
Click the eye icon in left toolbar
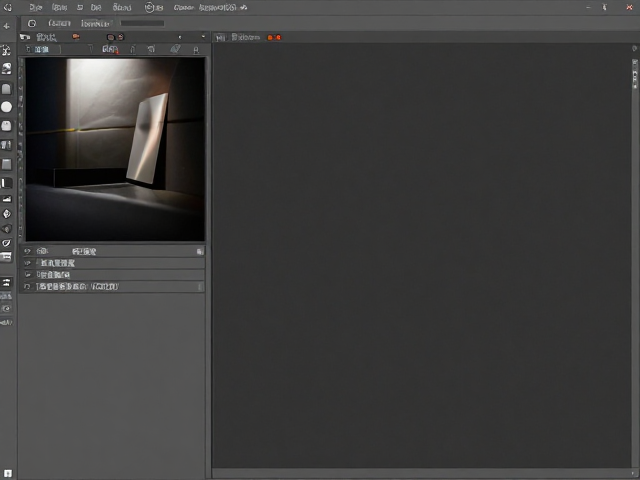click(x=7, y=309)
